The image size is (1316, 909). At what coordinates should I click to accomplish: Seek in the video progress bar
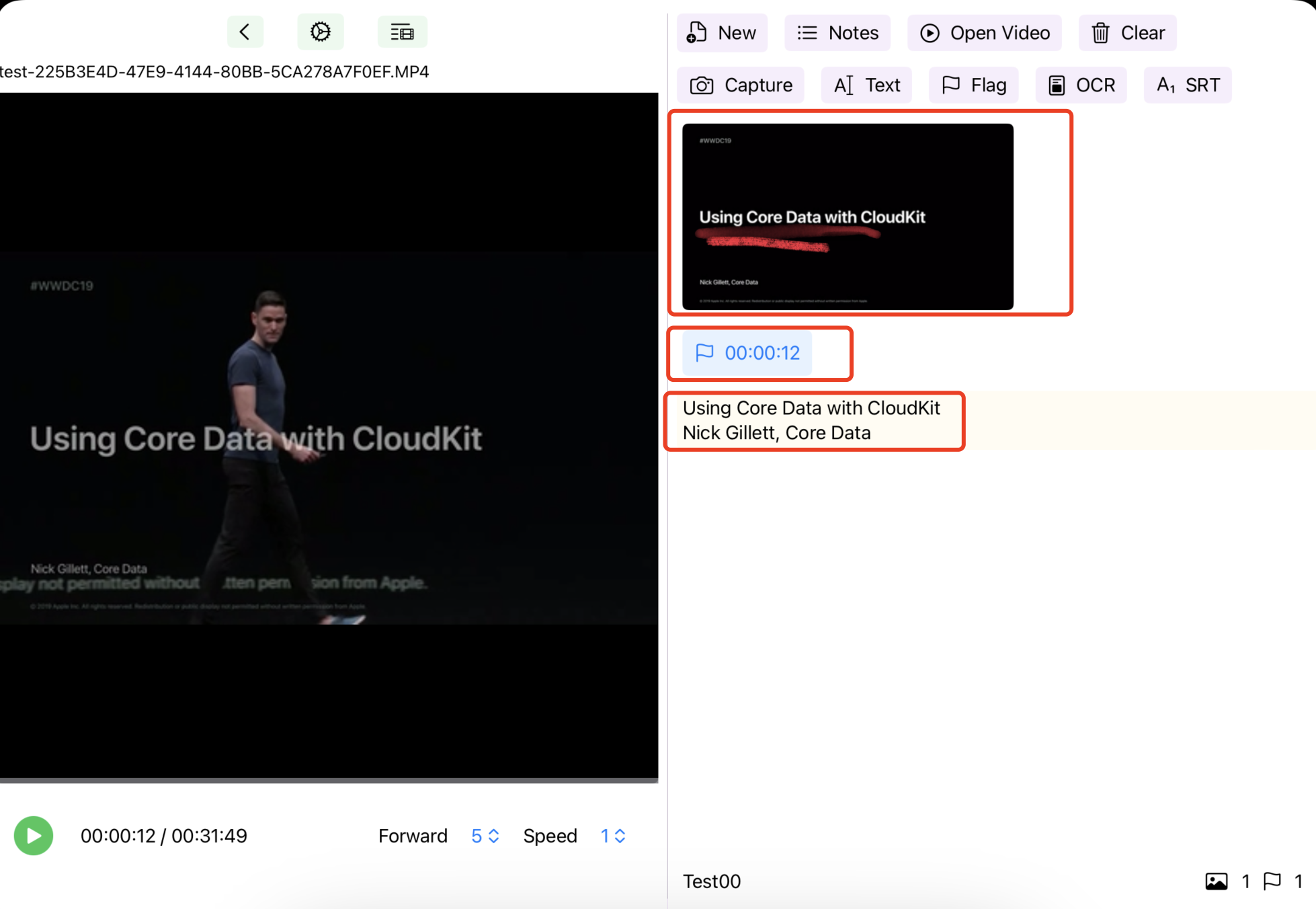329,781
